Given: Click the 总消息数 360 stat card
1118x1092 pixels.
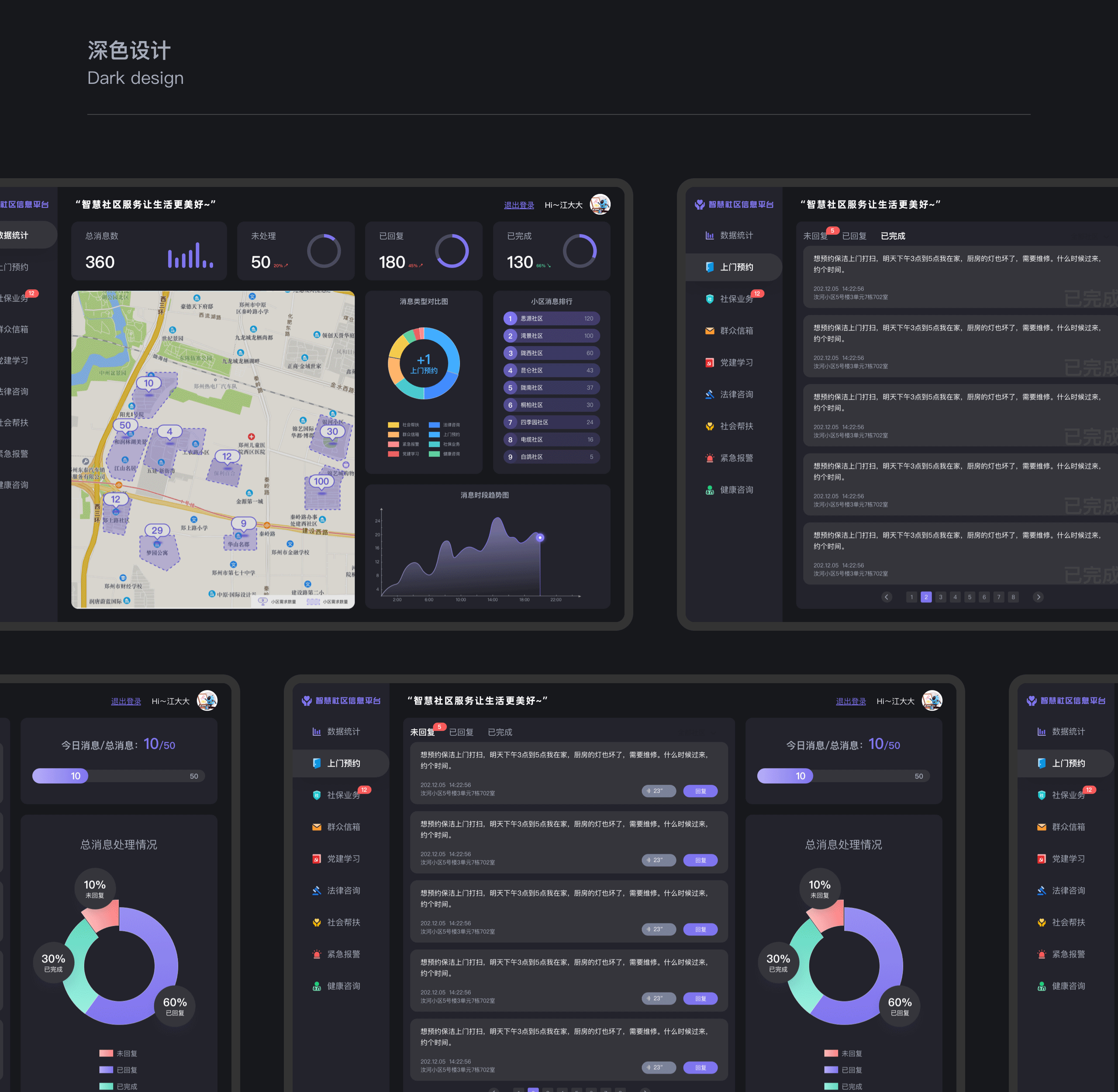Looking at the screenshot, I should coord(149,251).
